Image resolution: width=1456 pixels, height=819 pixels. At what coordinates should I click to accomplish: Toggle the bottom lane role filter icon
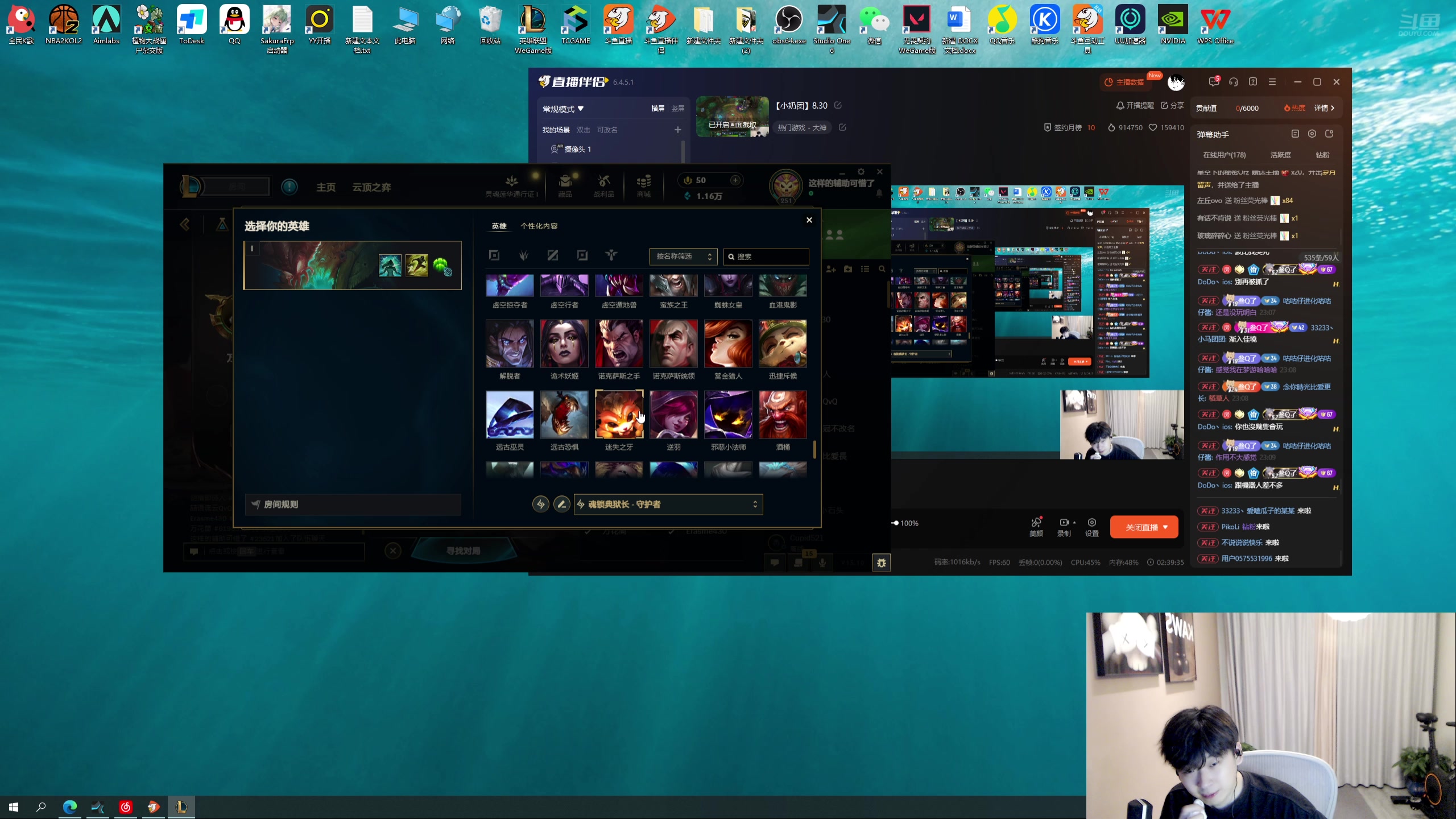coord(582,255)
